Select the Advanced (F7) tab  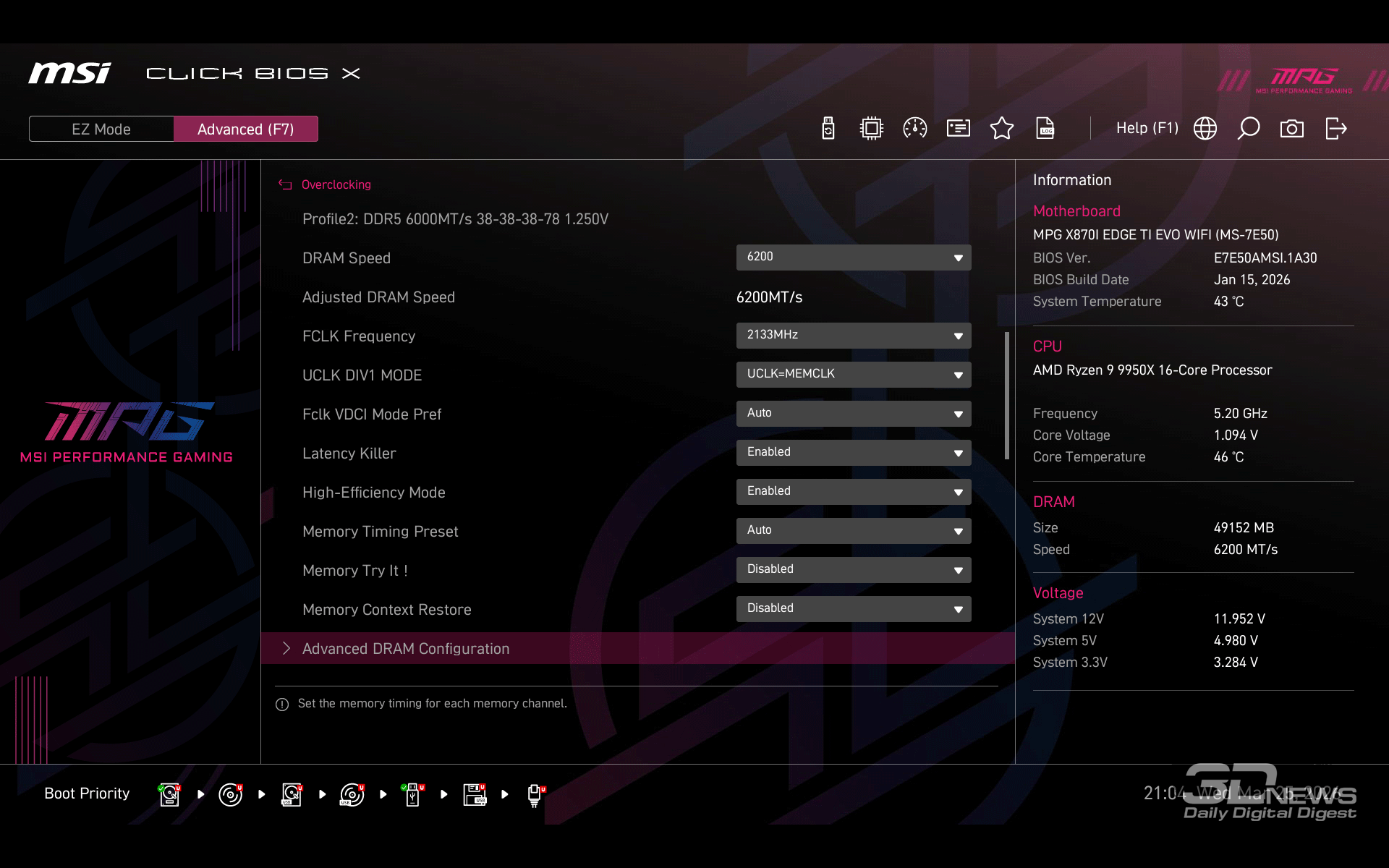coord(246,129)
